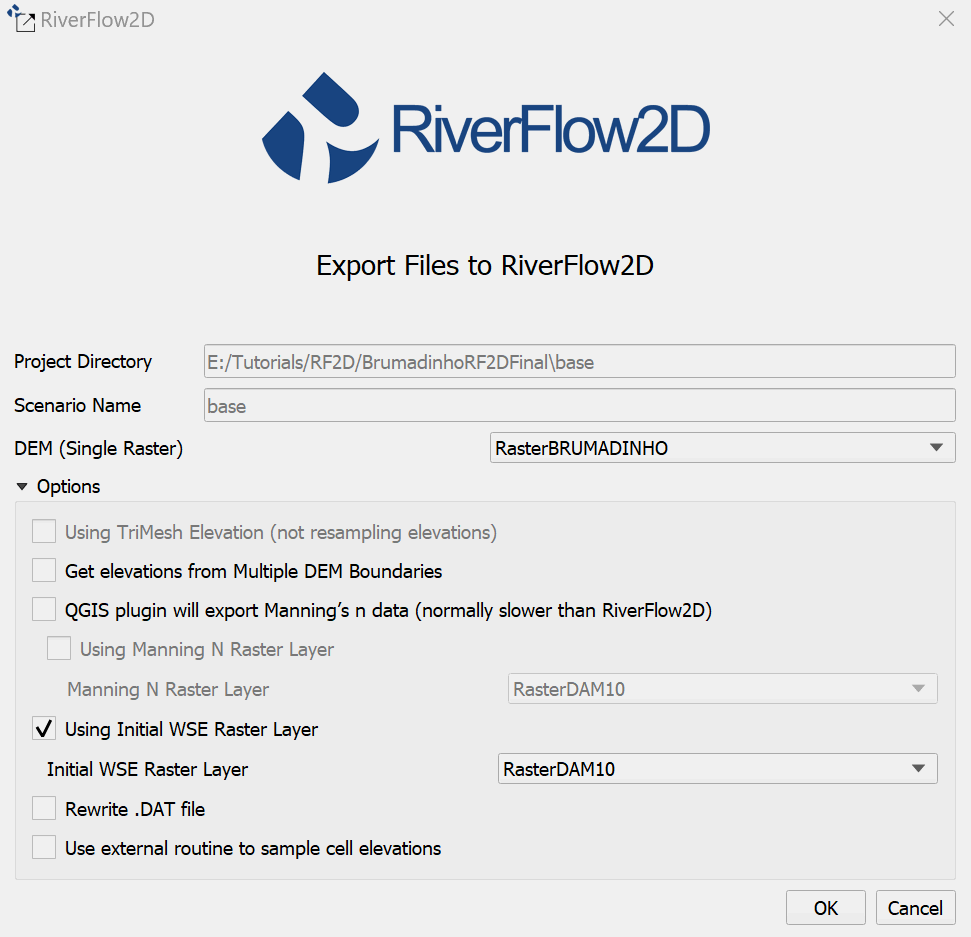971x937 pixels.
Task: Close the RiverFlow2D export dialog
Action: pos(945,19)
